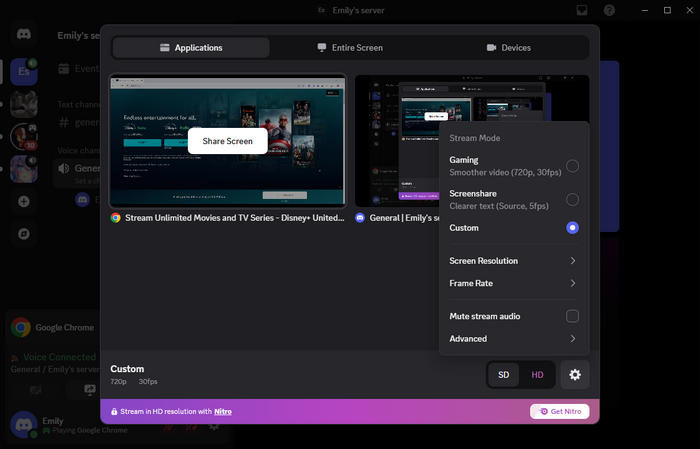This screenshot has width=700, height=449.
Task: Open the Explore servers compass icon
Action: pyautogui.click(x=24, y=234)
